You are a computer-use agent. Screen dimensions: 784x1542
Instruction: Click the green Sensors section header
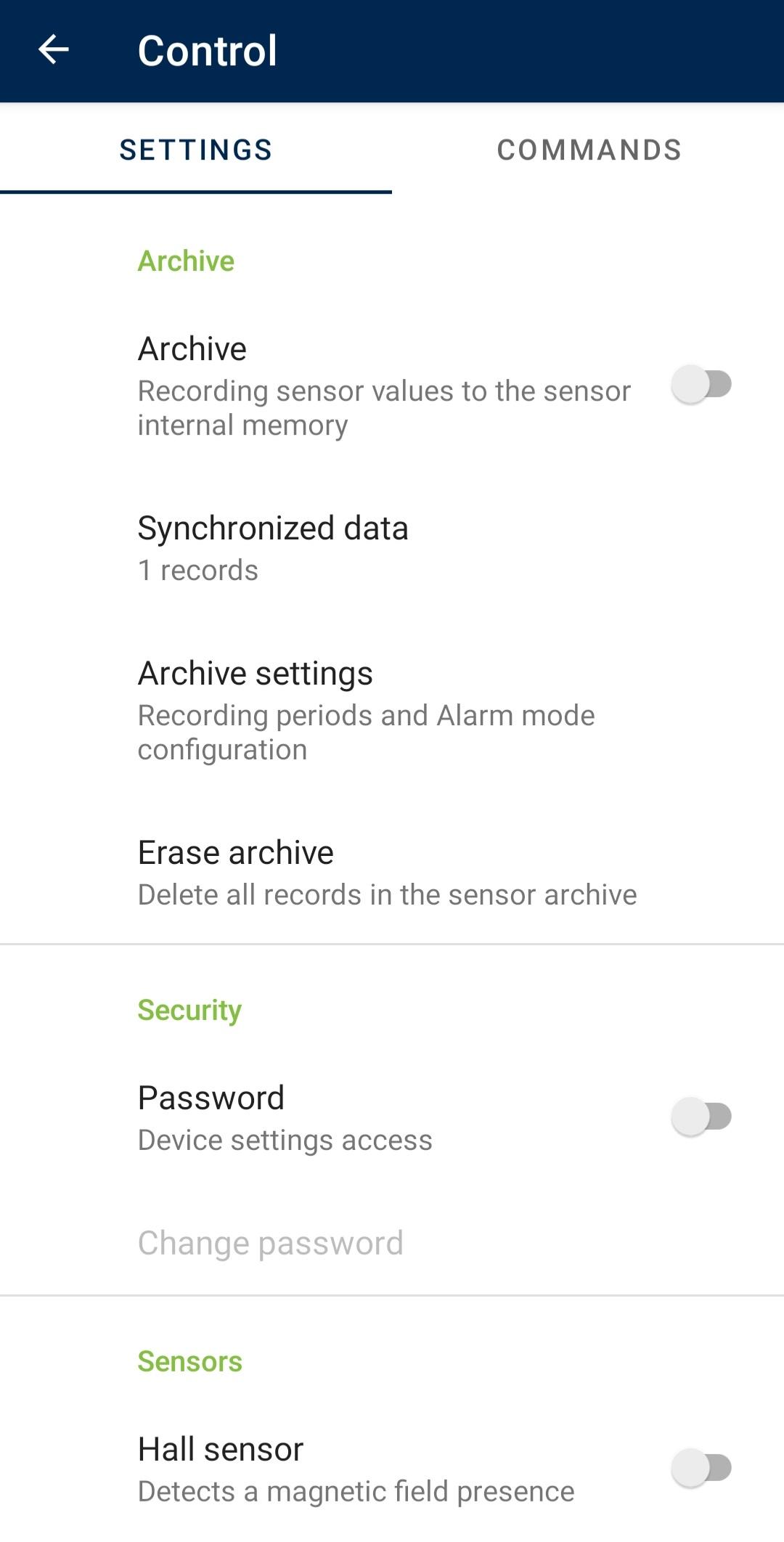190,1362
